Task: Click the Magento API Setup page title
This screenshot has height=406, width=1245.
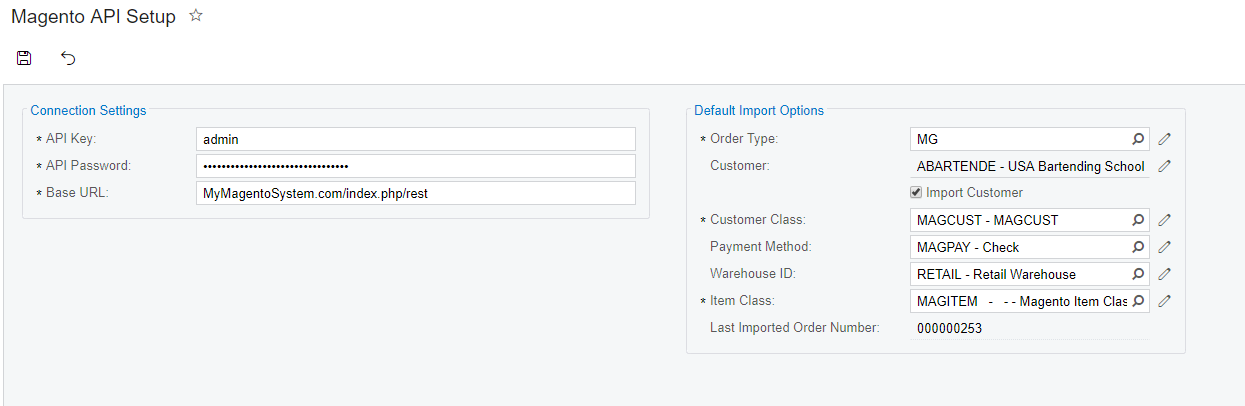Action: point(93,17)
